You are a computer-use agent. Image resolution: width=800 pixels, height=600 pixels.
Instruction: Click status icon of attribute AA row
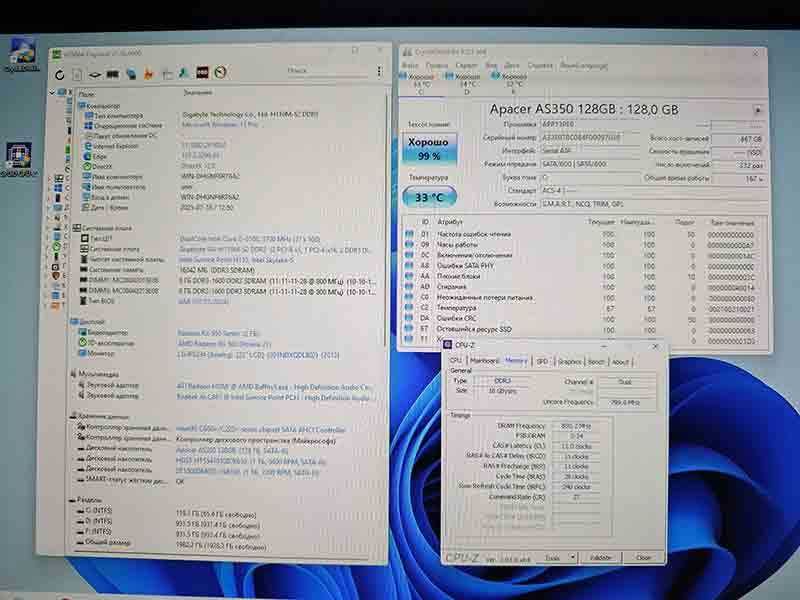click(x=409, y=276)
